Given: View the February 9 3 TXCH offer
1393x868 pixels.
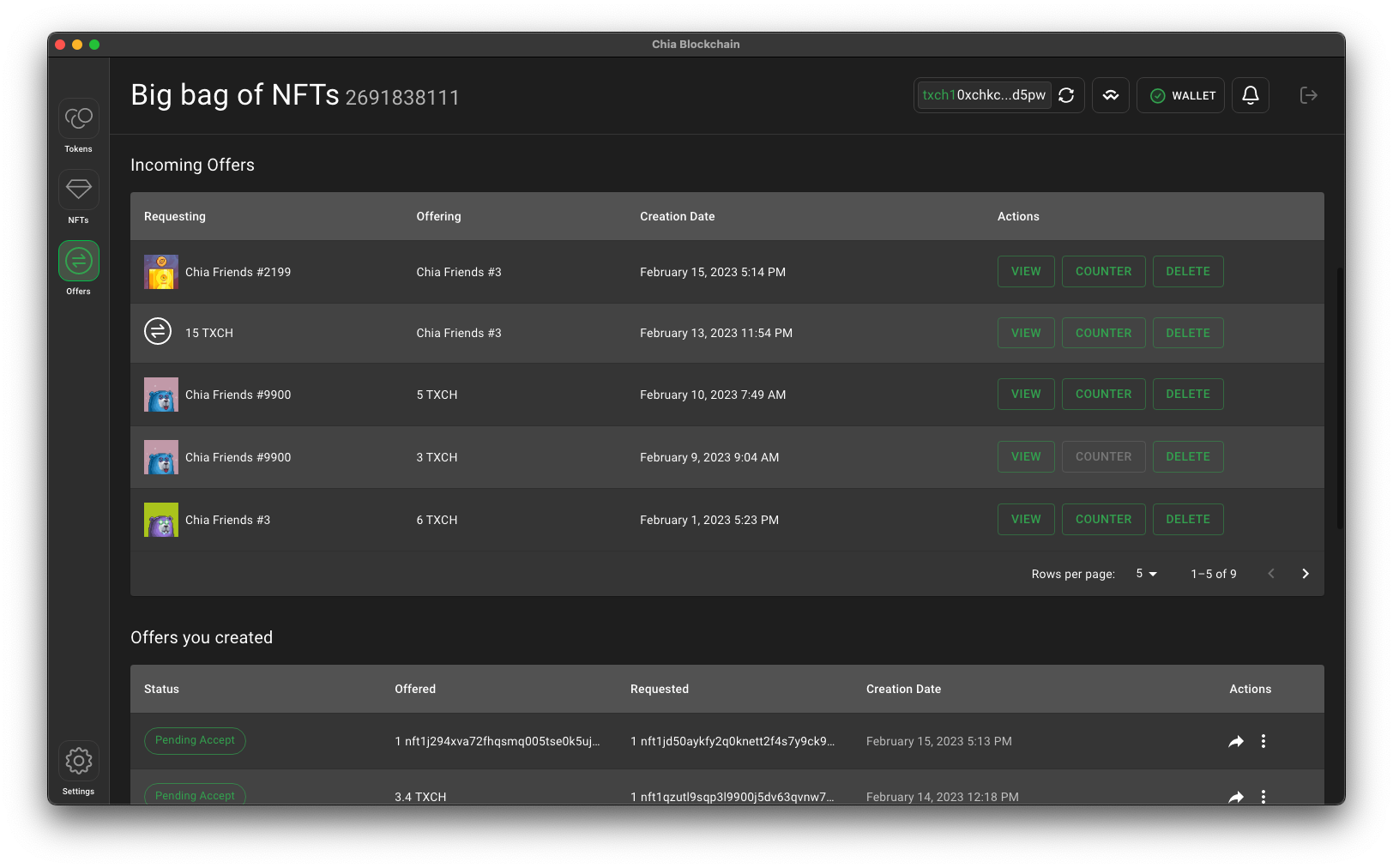Looking at the screenshot, I should [1026, 456].
